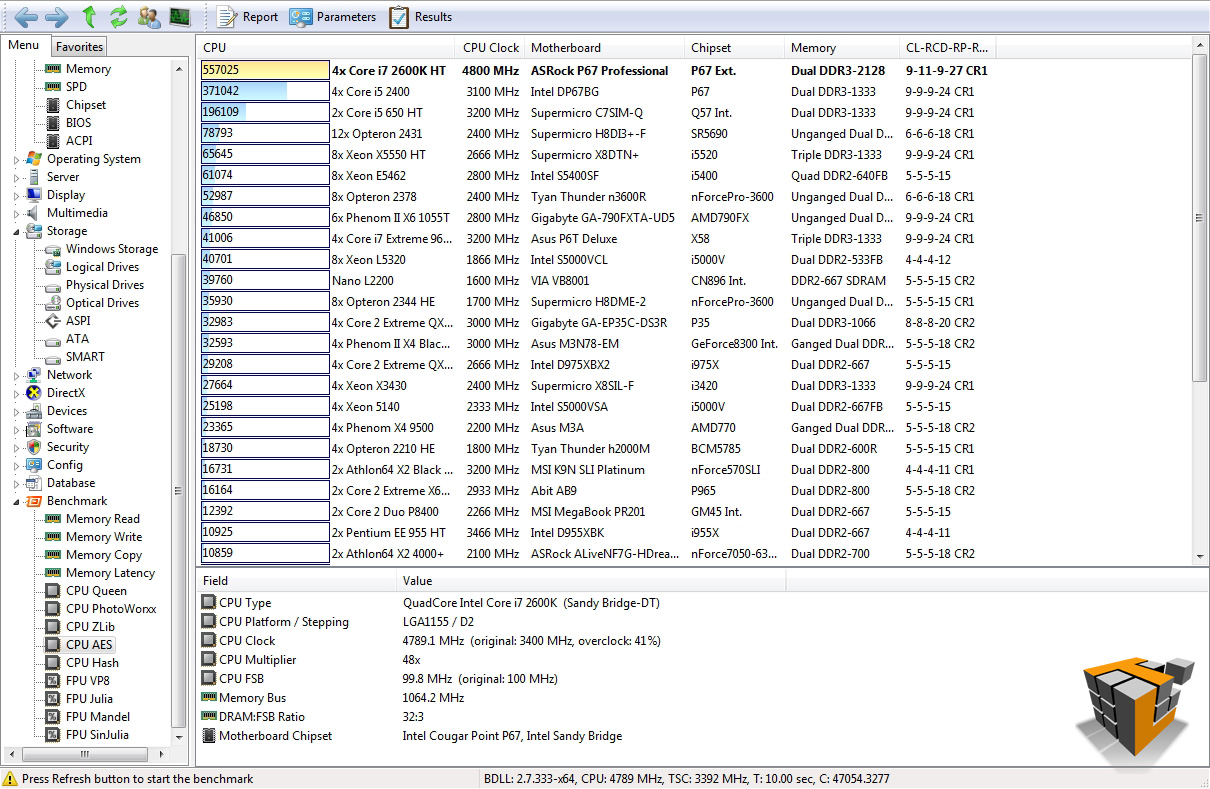1210x789 pixels.
Task: Open the Database category
Action: [x=71, y=483]
